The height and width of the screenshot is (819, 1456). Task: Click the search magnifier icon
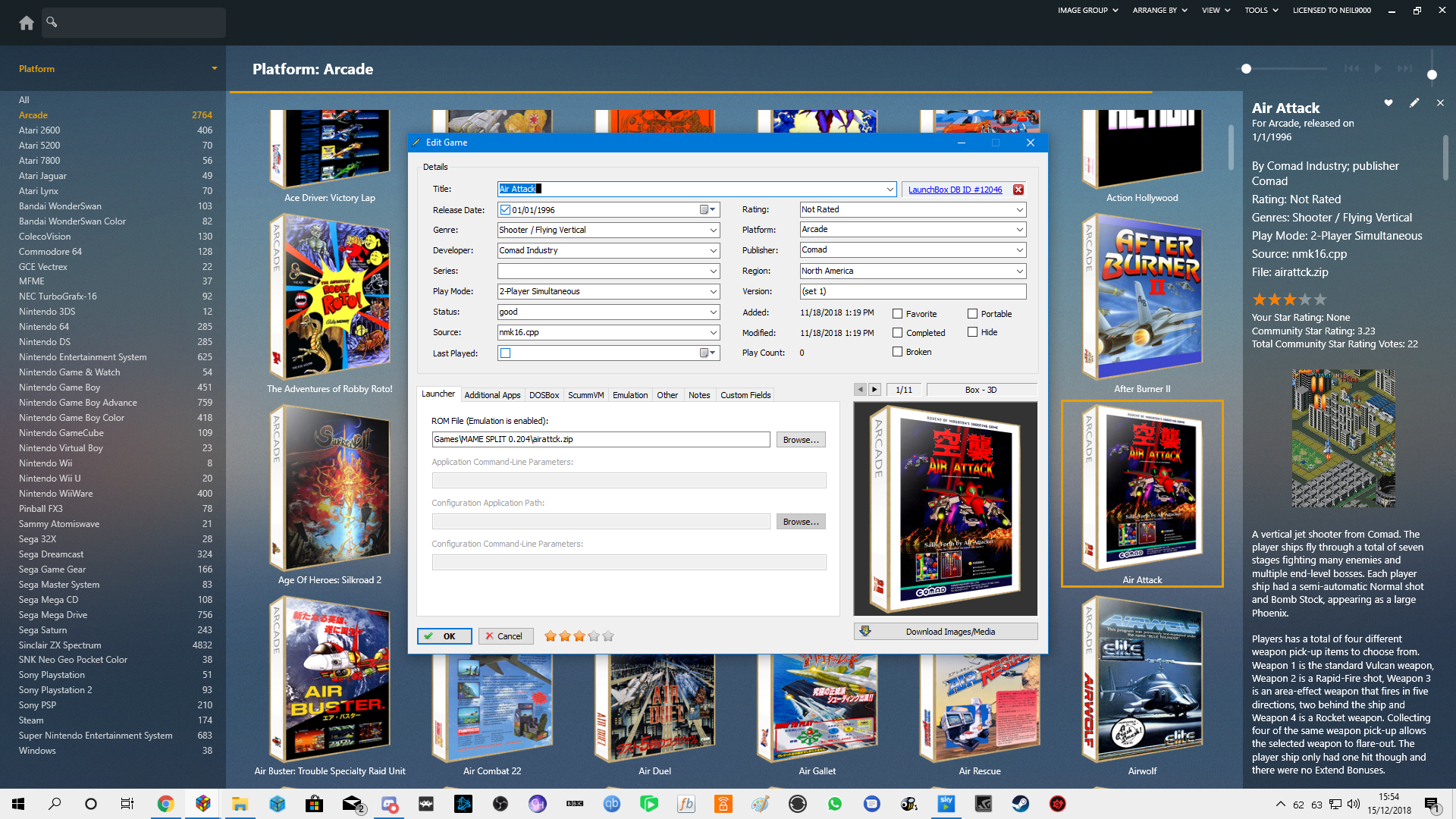[x=52, y=22]
